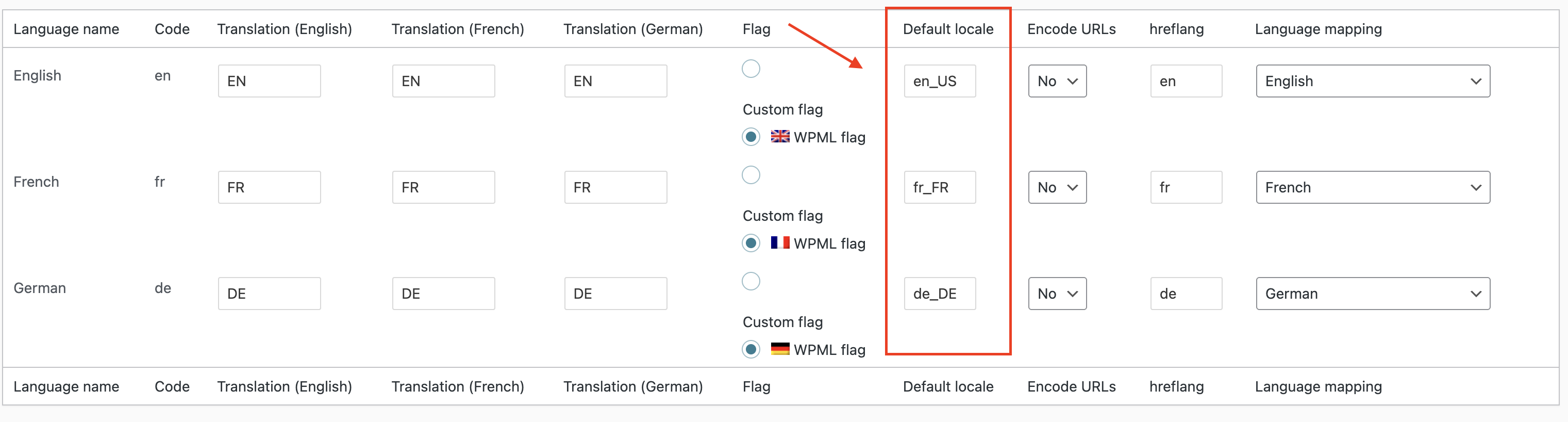Select Custom flag radio for French
Viewport: 1568px width, 422px height.
(x=751, y=175)
